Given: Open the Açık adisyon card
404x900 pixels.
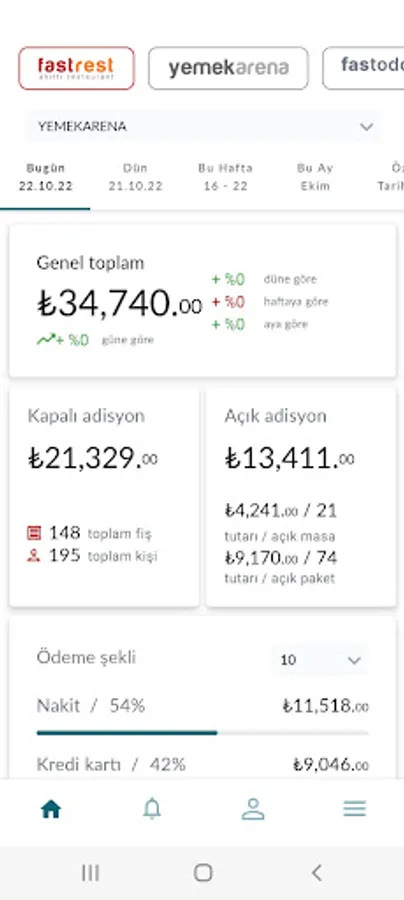Looking at the screenshot, I should click(301, 497).
